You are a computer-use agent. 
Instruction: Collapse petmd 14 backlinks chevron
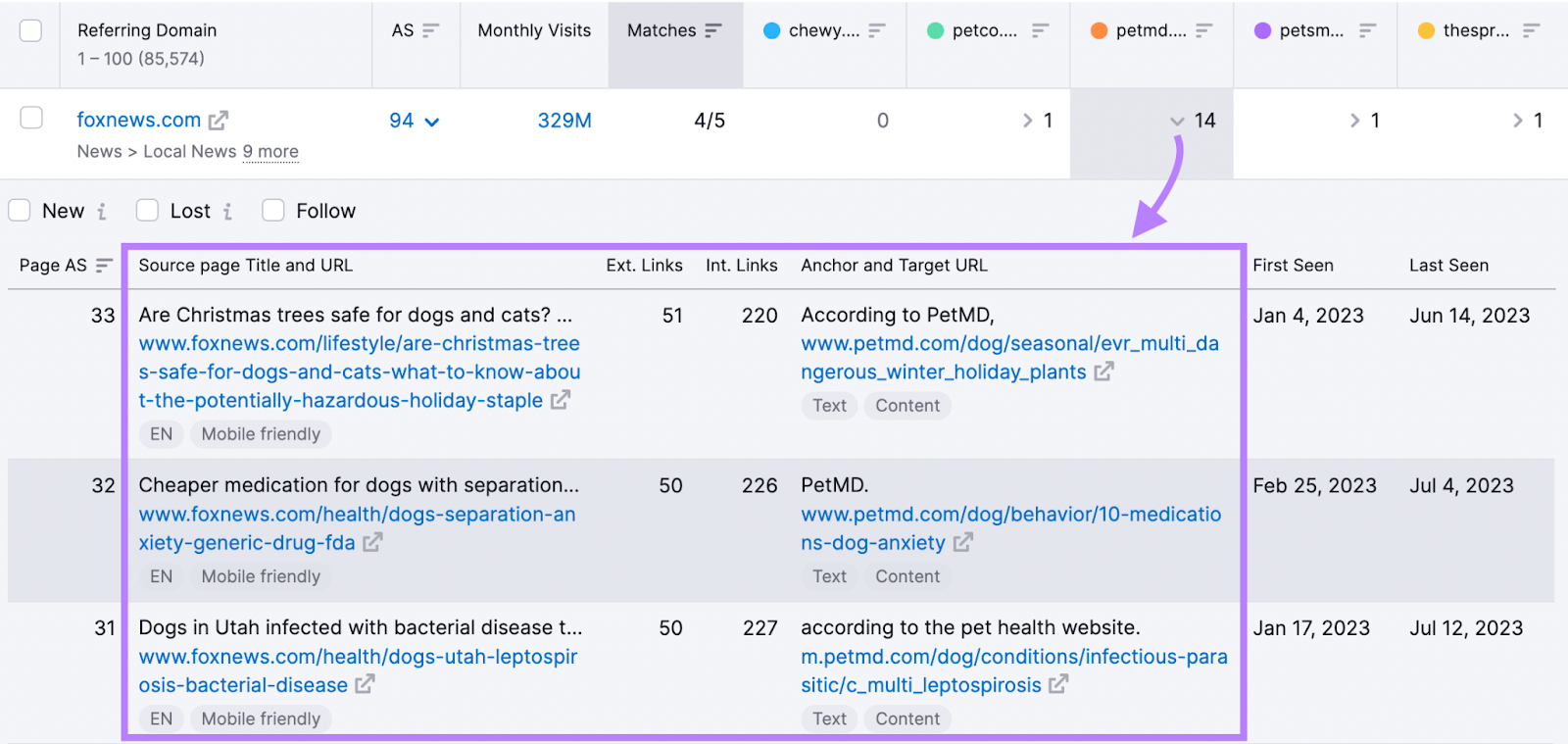(1177, 122)
